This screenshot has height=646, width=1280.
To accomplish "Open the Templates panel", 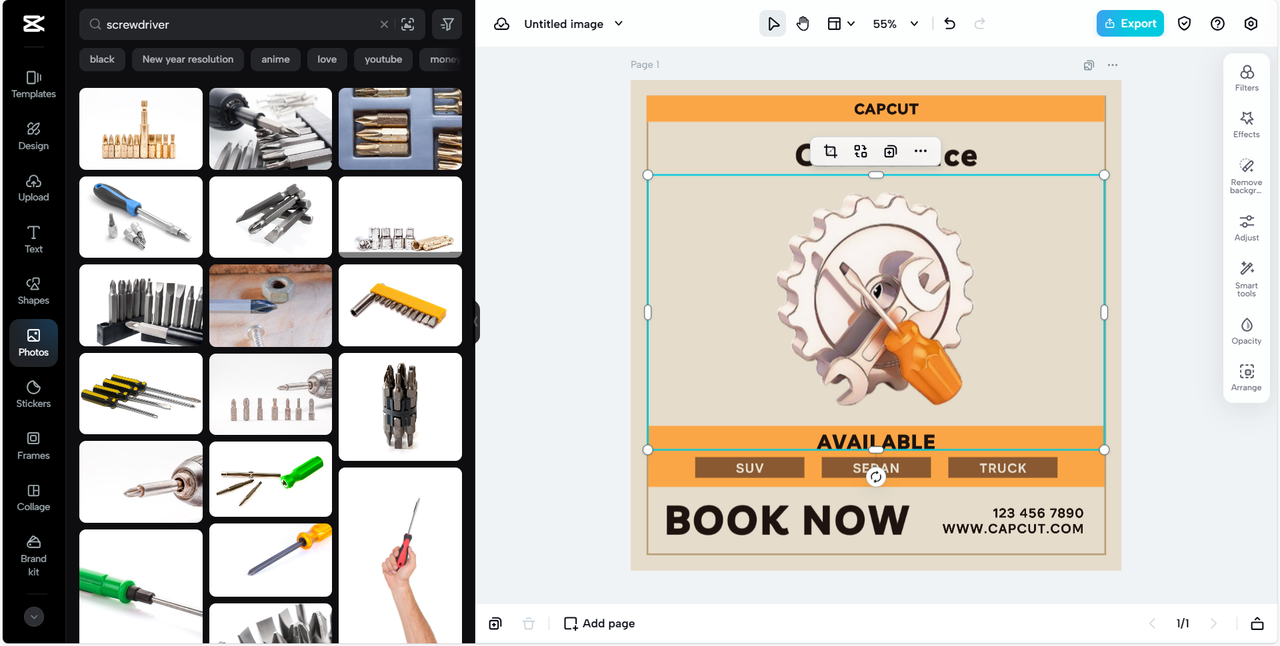I will click(33, 84).
